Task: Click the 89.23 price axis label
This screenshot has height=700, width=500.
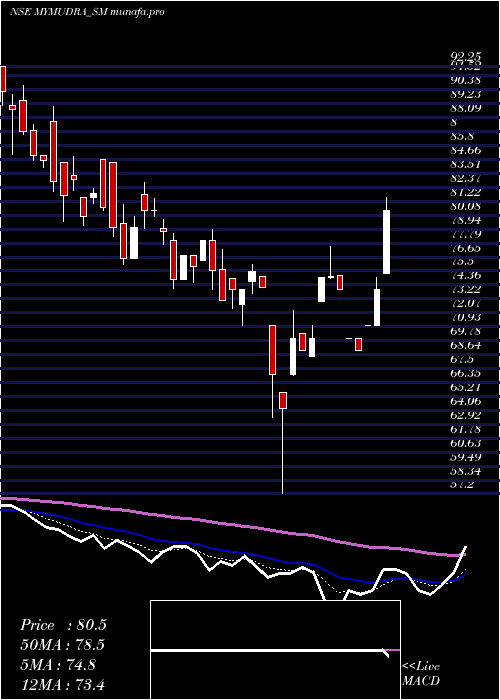Action: tap(465, 94)
